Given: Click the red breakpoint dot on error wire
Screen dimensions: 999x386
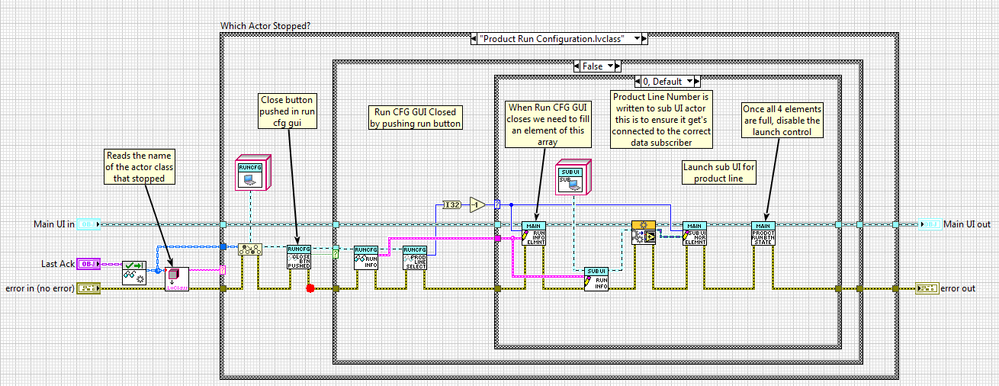Looking at the screenshot, I should pyautogui.click(x=310, y=289).
